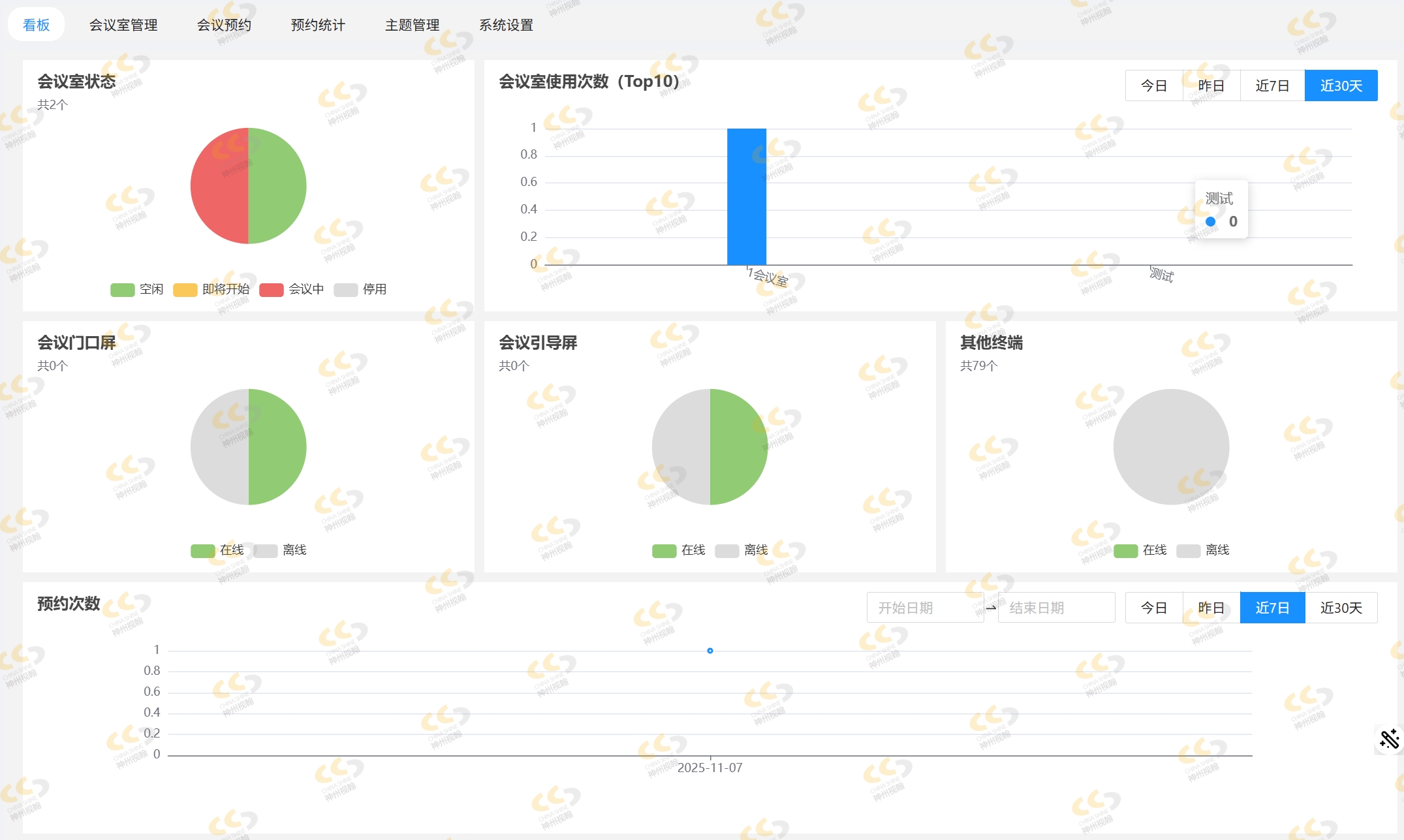Select 近7日 for Top10 usage chart
The height and width of the screenshot is (840, 1404).
click(x=1272, y=86)
